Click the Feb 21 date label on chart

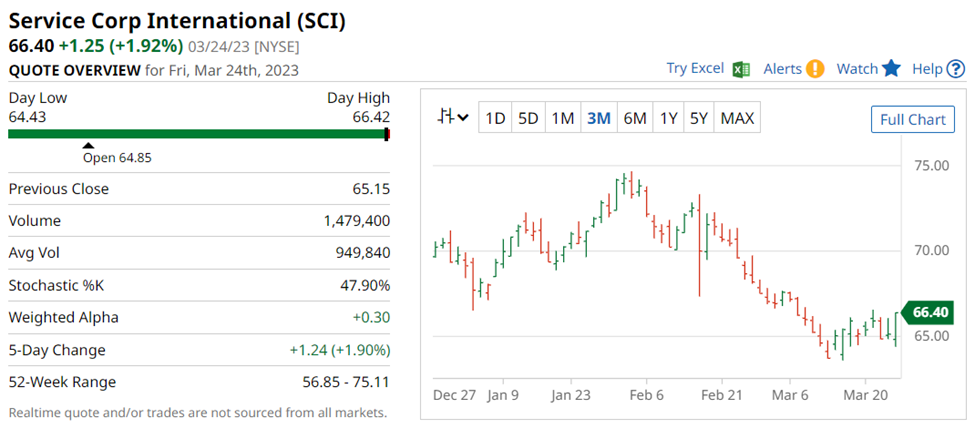(x=722, y=395)
